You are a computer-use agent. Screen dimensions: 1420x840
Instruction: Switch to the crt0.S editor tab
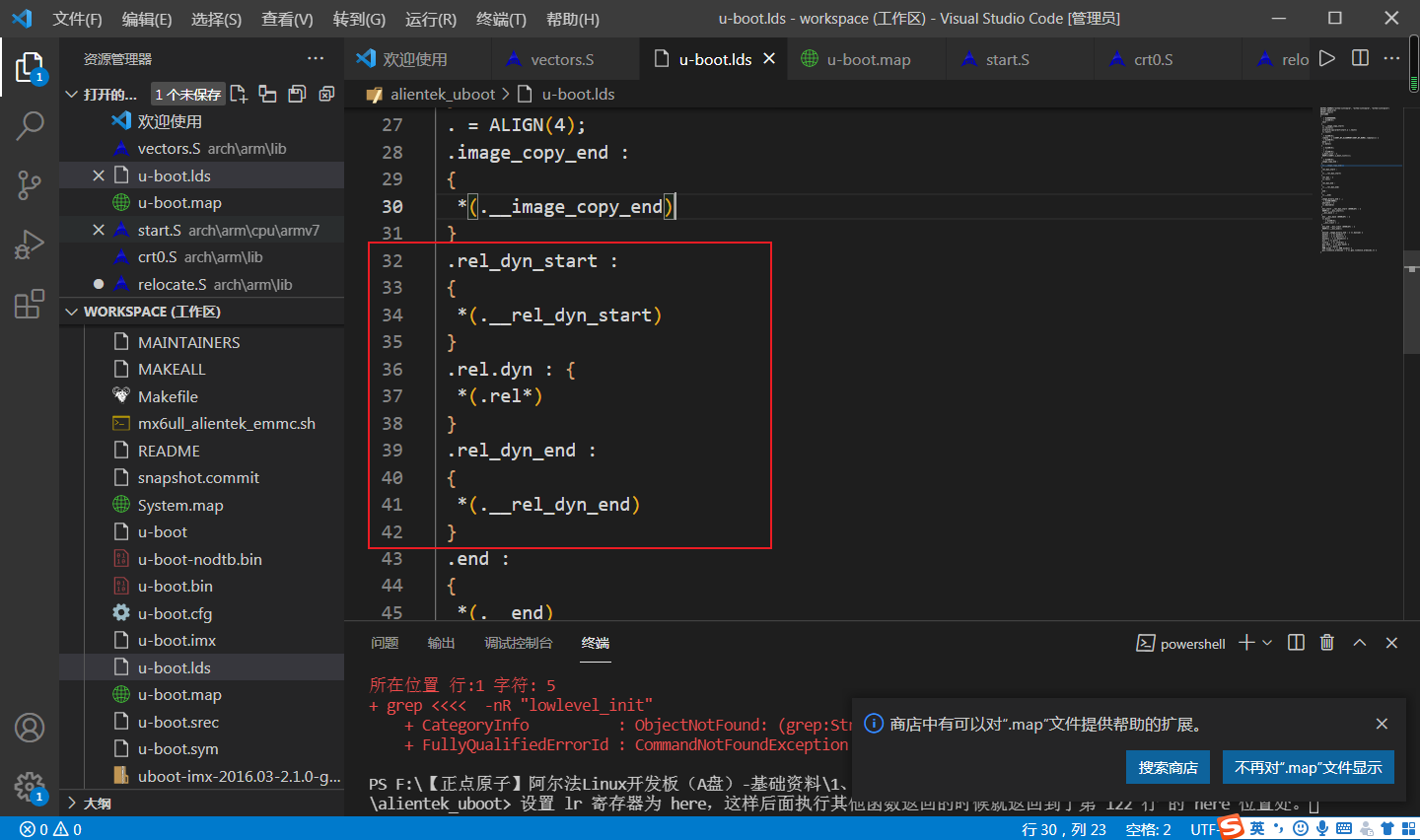1168,59
